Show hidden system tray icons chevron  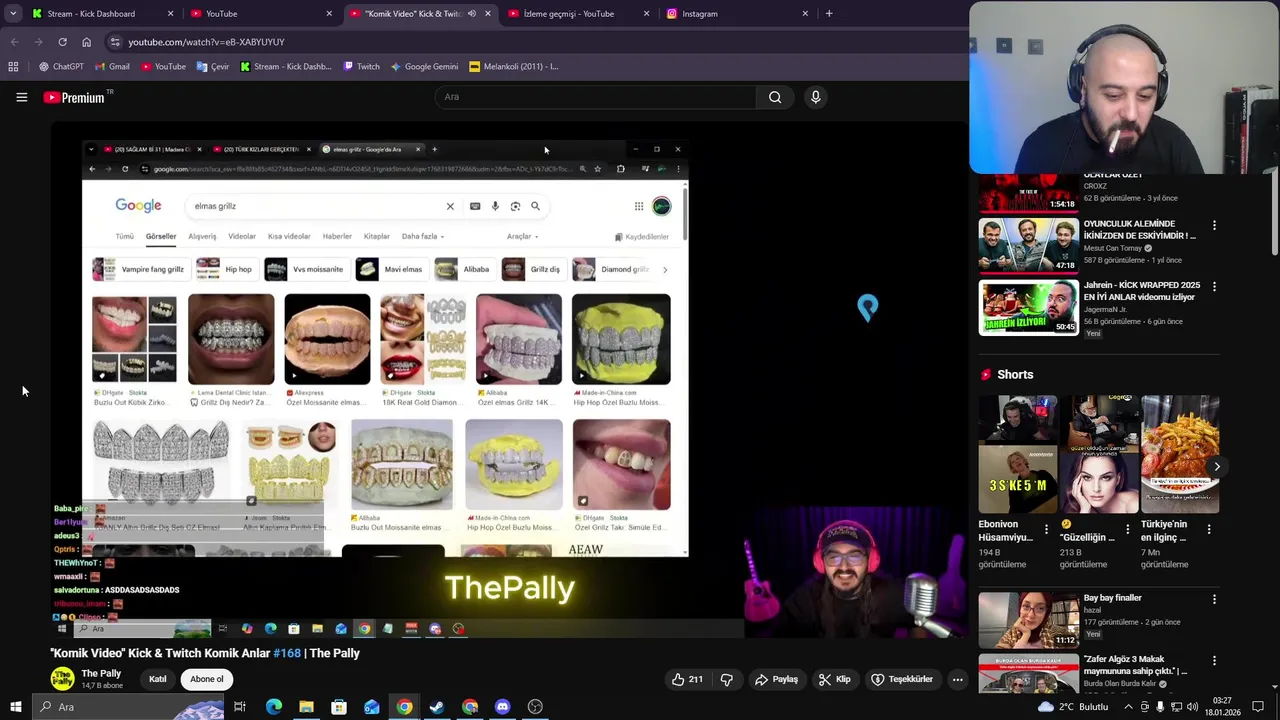point(1129,707)
